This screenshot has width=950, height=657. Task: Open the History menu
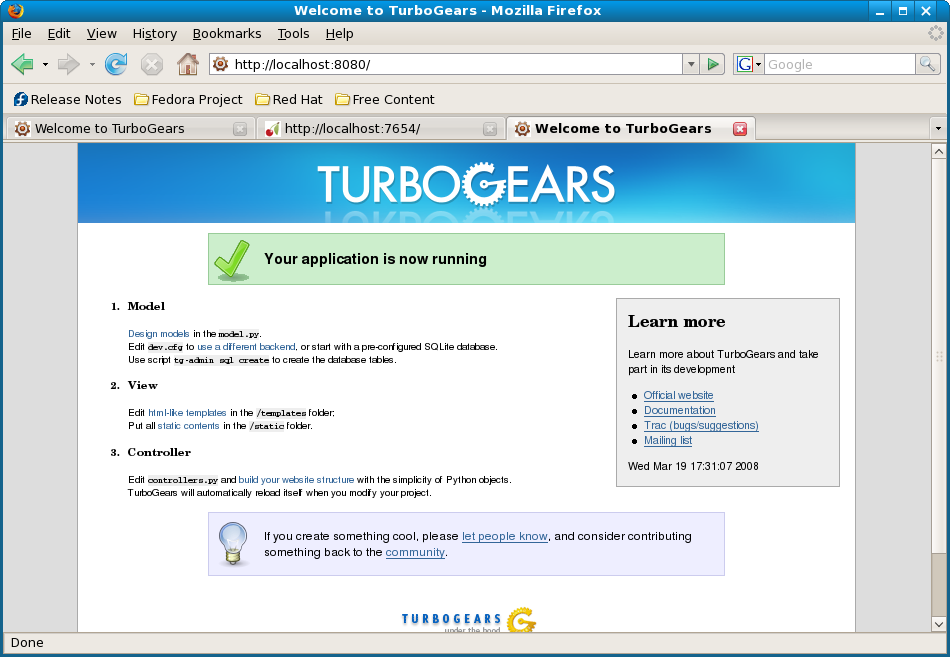tap(154, 34)
